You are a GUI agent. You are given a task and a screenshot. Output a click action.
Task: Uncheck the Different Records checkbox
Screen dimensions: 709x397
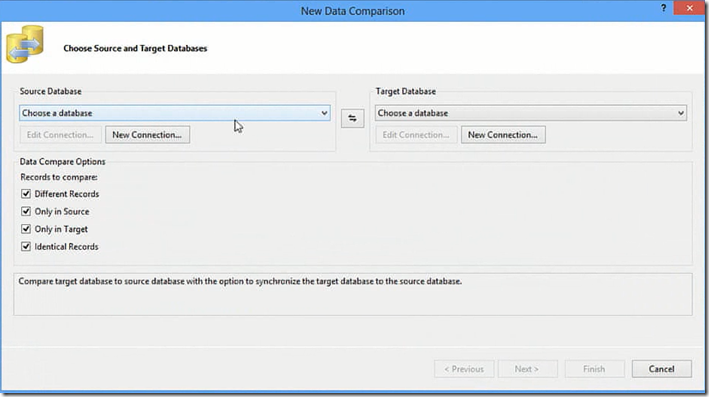26,194
